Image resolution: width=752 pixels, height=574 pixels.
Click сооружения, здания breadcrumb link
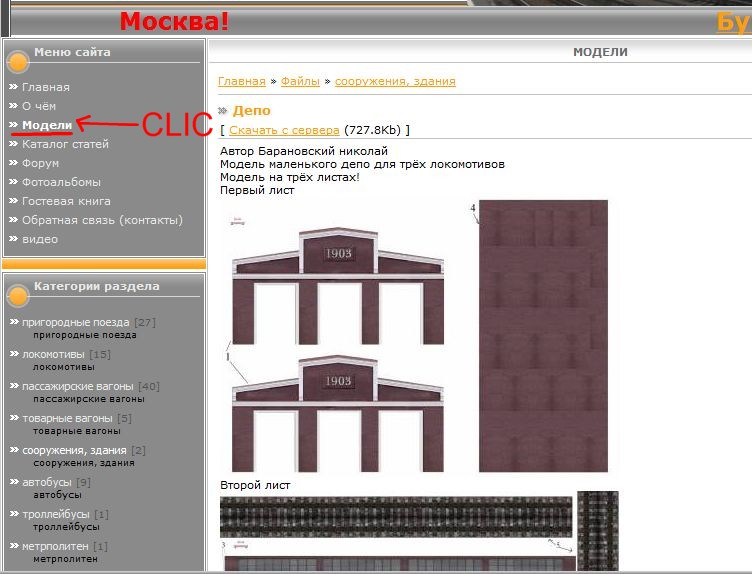pyautogui.click(x=395, y=81)
